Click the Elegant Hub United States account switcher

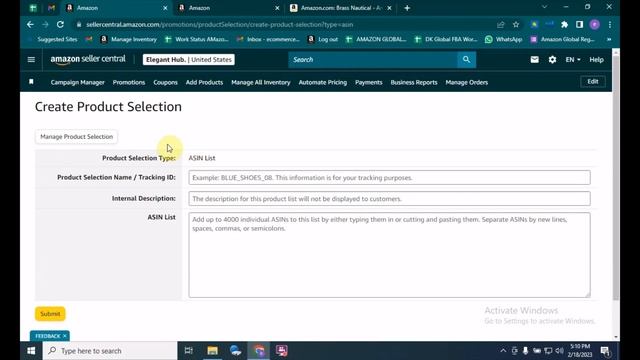coord(189,60)
